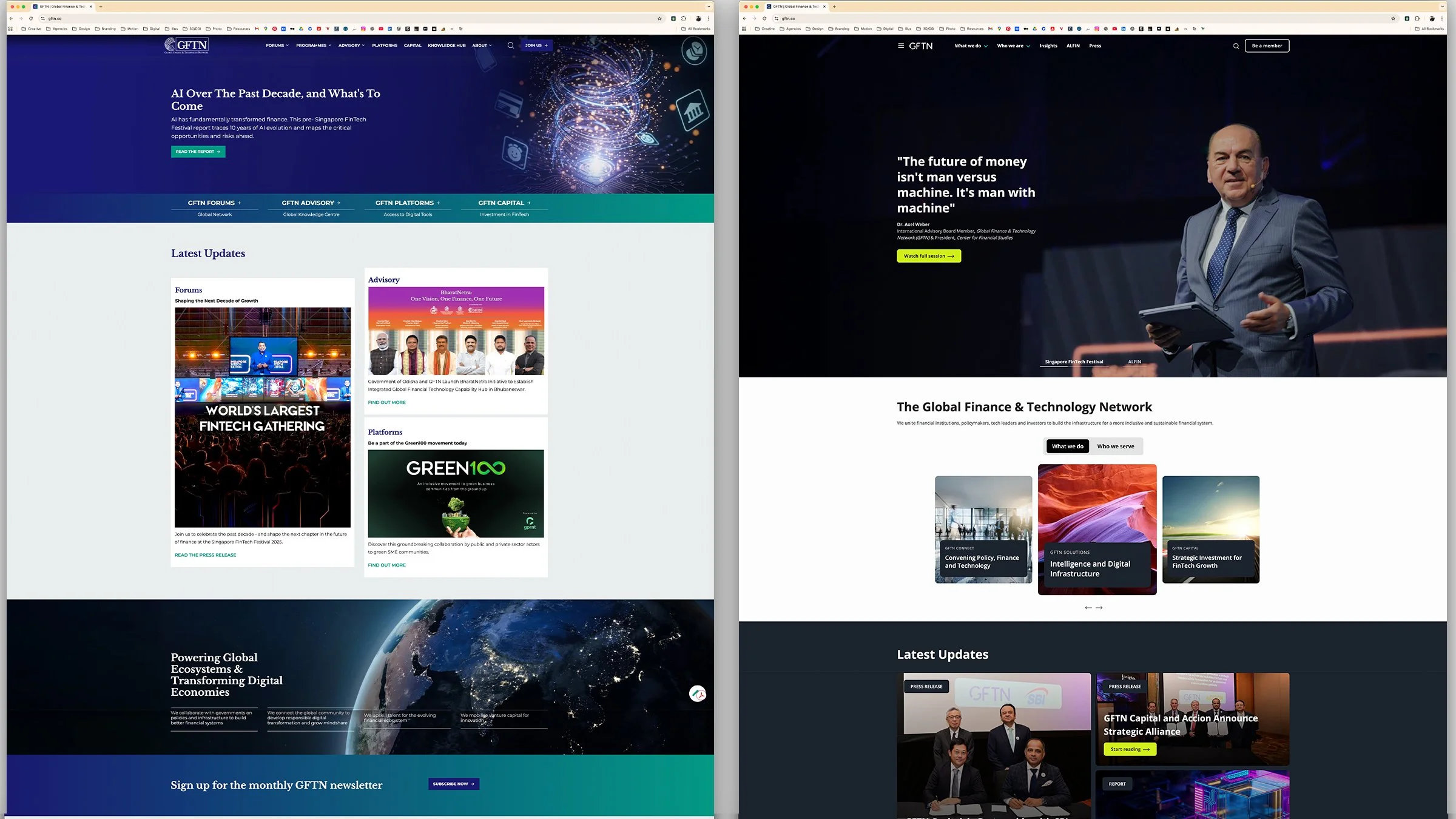
Task: Click the JOIN US button in the left window
Action: 536,45
